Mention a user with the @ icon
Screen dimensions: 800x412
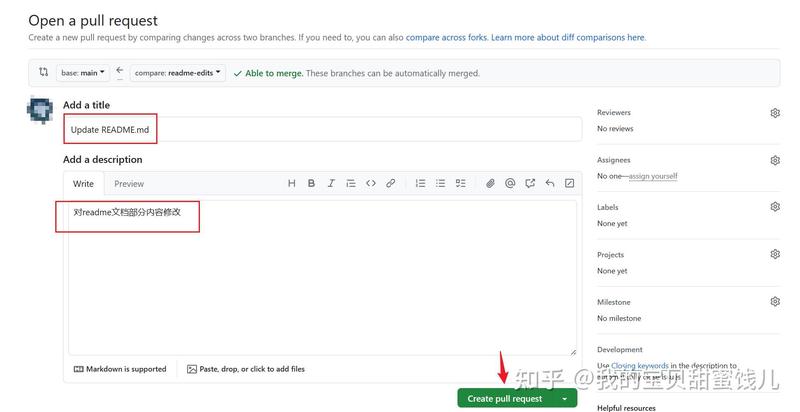[510, 183]
